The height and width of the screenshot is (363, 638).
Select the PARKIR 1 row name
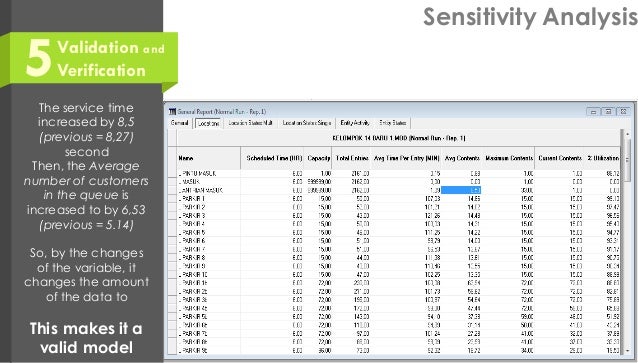point(192,199)
